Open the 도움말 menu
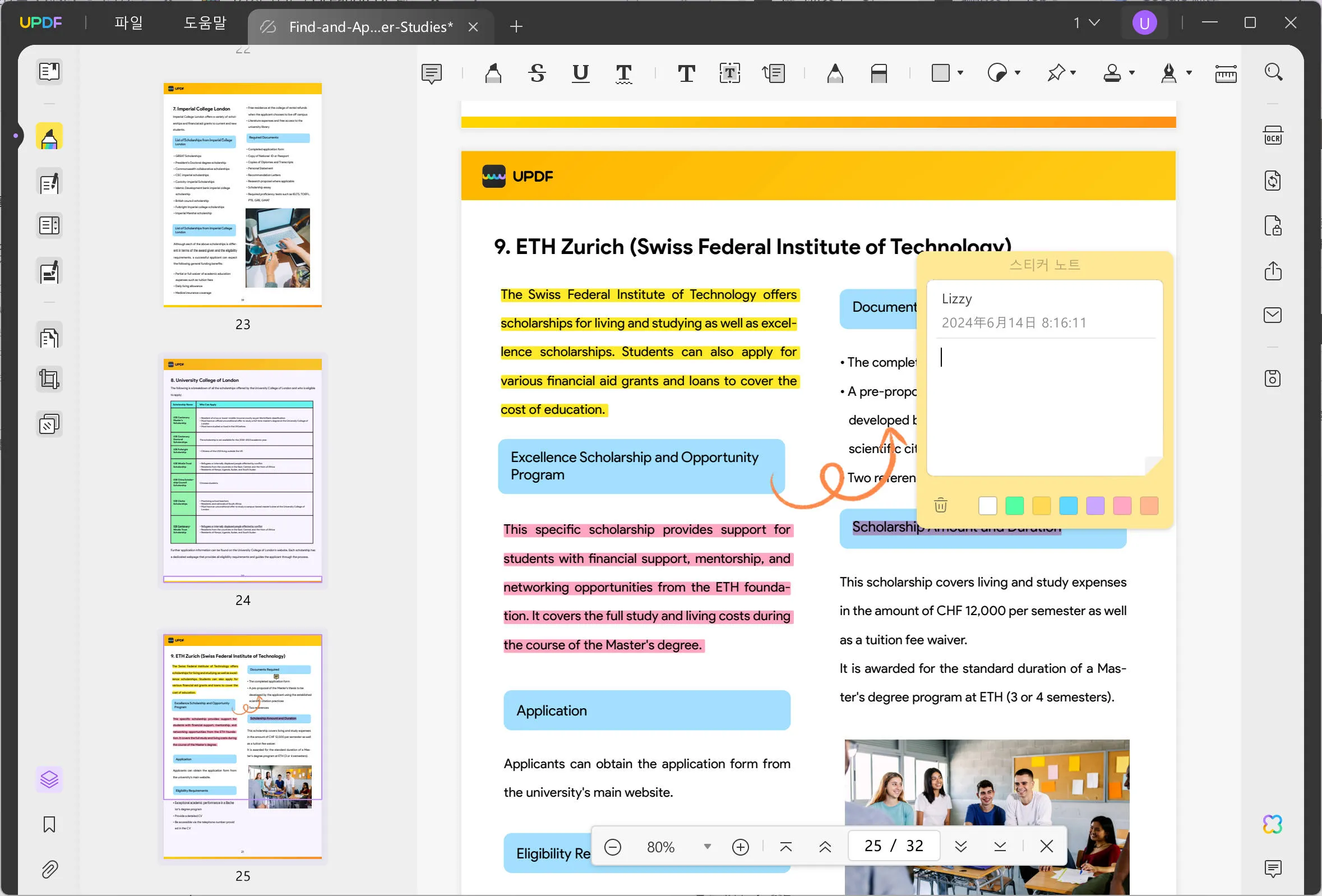The height and width of the screenshot is (896, 1322). point(205,23)
